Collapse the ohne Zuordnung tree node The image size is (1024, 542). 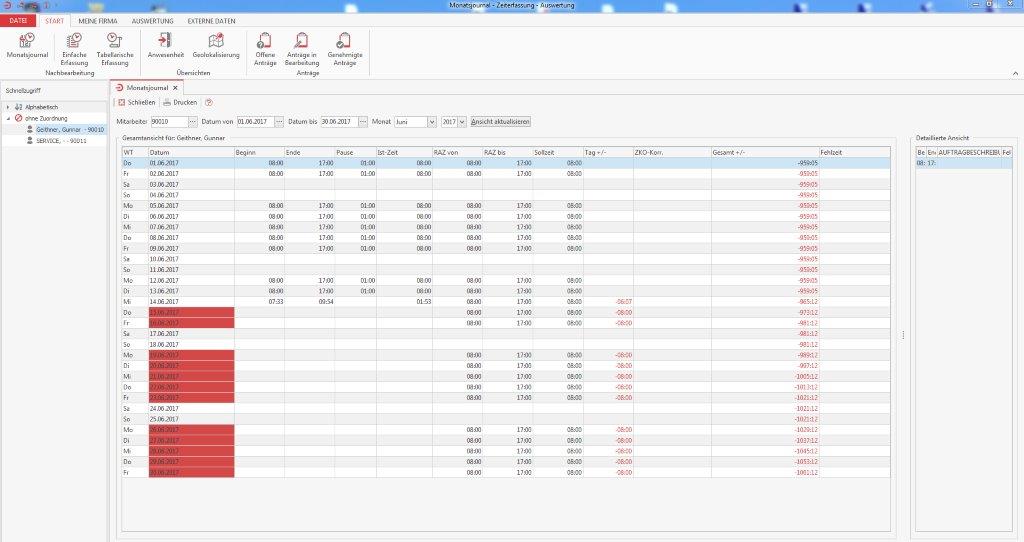click(x=8, y=118)
